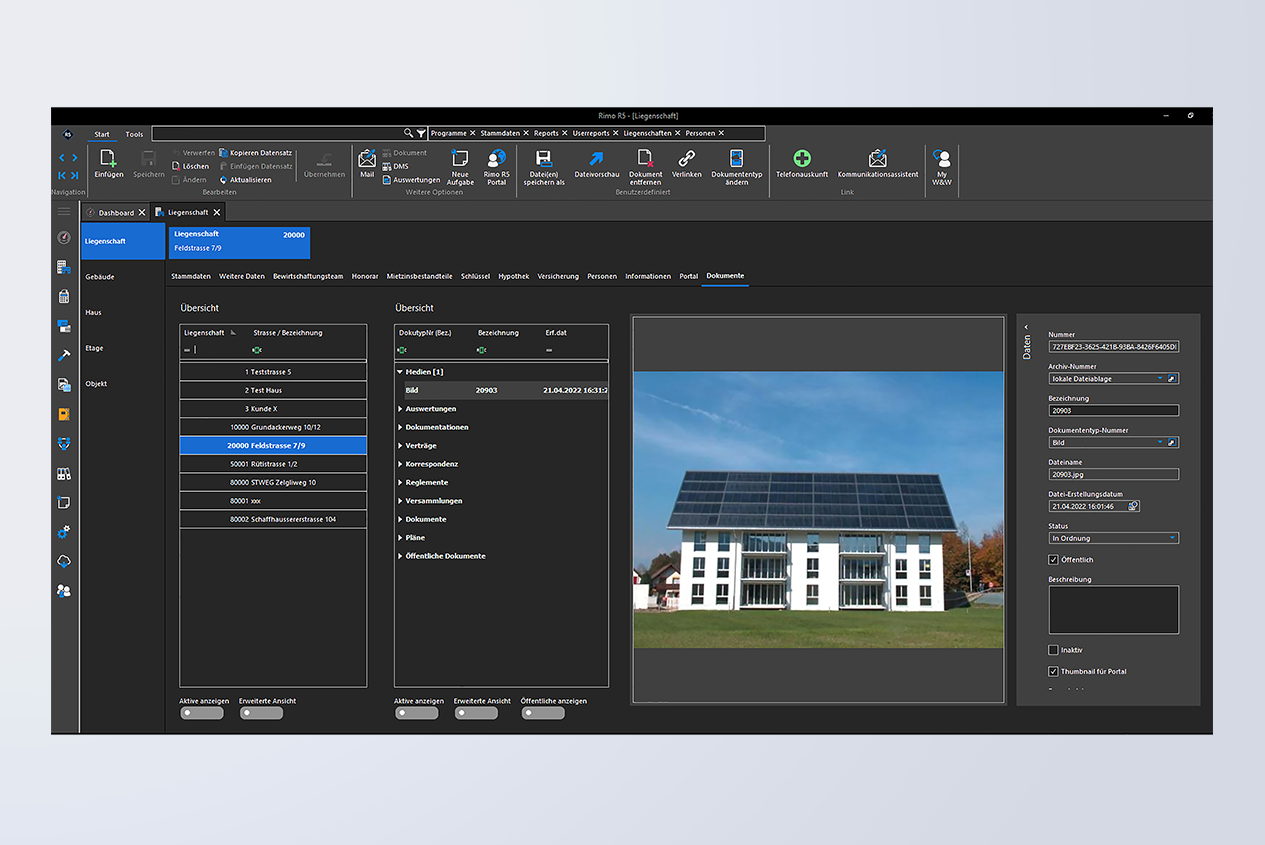Refresh with Aktualisieren
Screen dimensions: 1265x845
pyautogui.click(x=245, y=180)
